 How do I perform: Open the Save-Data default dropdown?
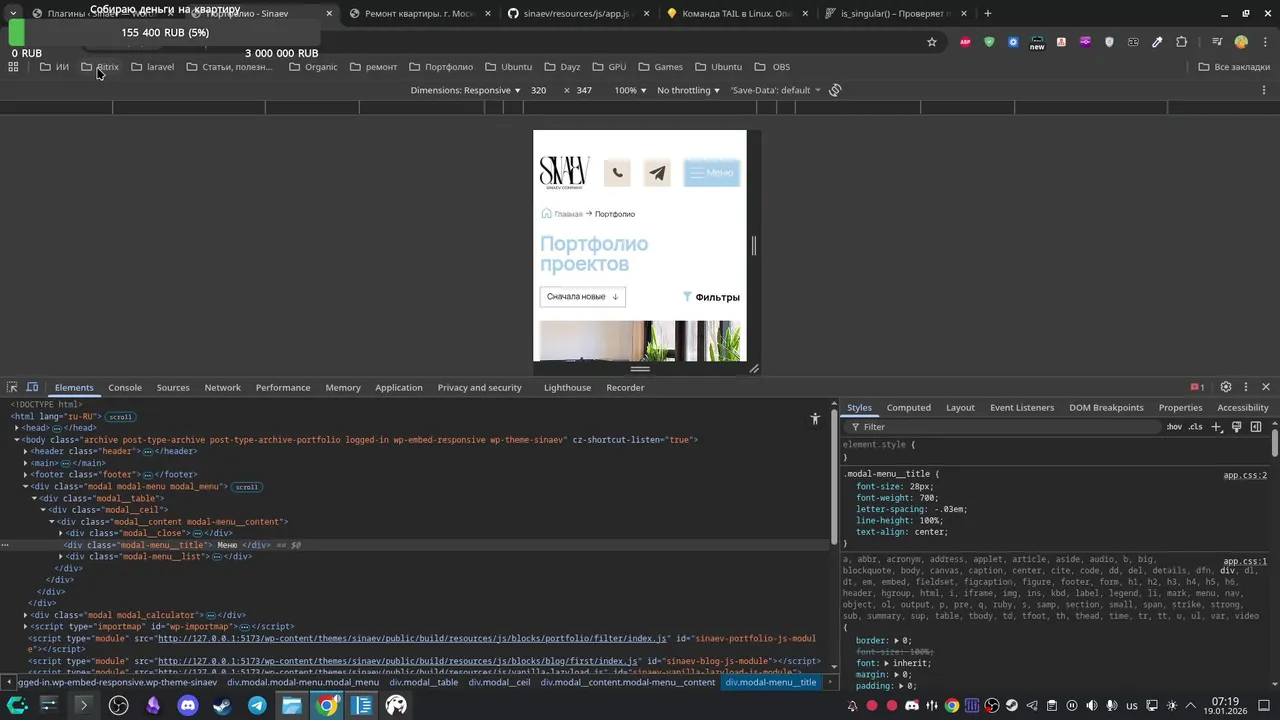(776, 90)
